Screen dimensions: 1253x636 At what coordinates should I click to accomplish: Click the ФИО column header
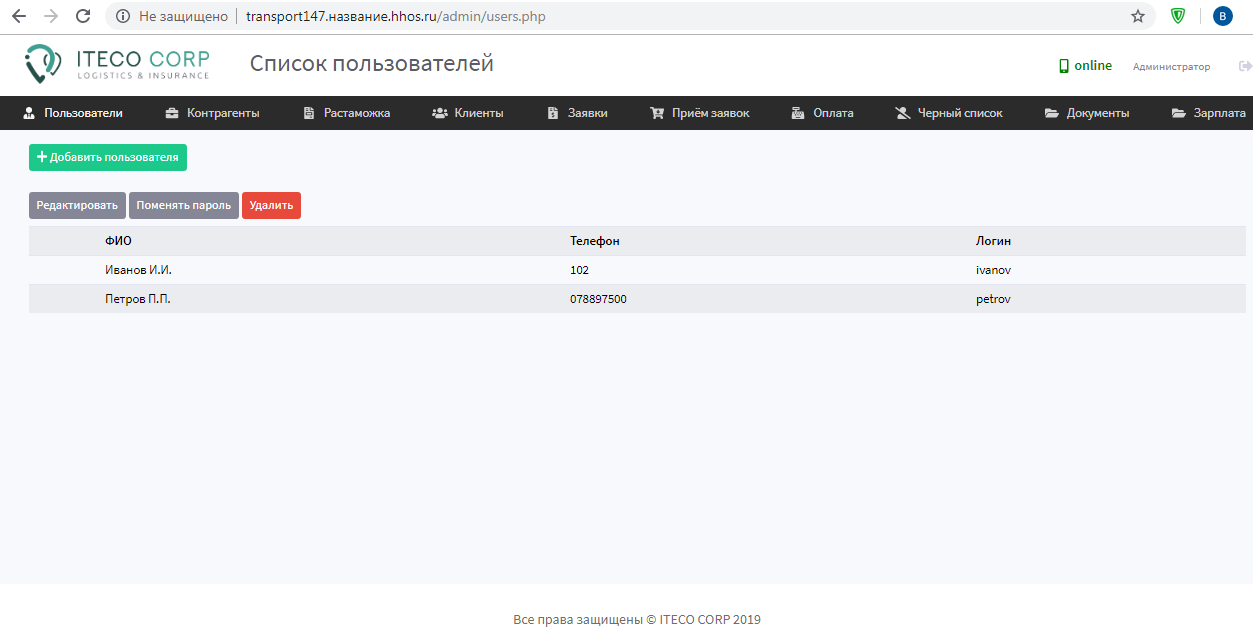coord(118,241)
